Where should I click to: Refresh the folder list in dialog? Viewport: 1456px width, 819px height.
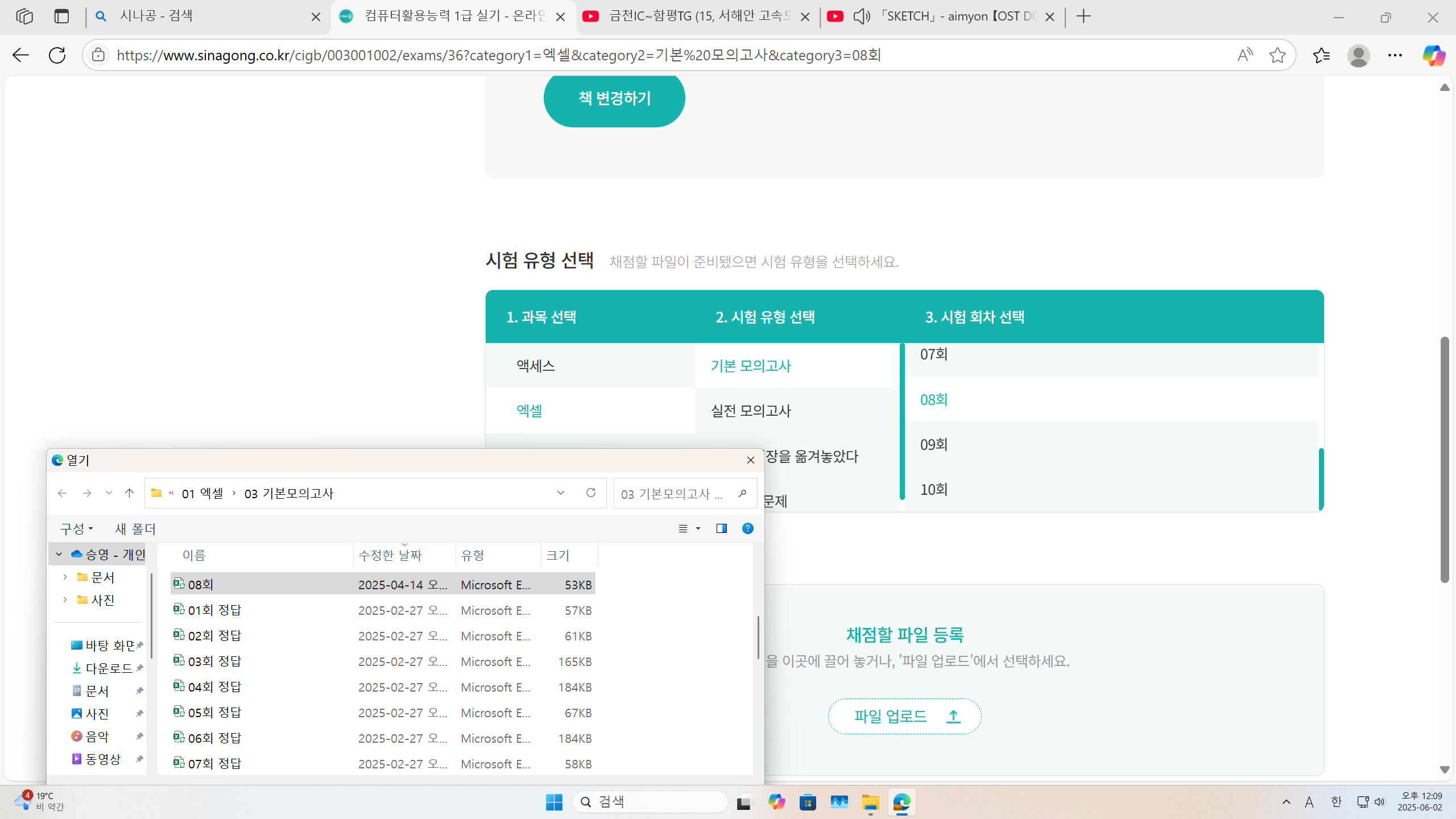(591, 493)
